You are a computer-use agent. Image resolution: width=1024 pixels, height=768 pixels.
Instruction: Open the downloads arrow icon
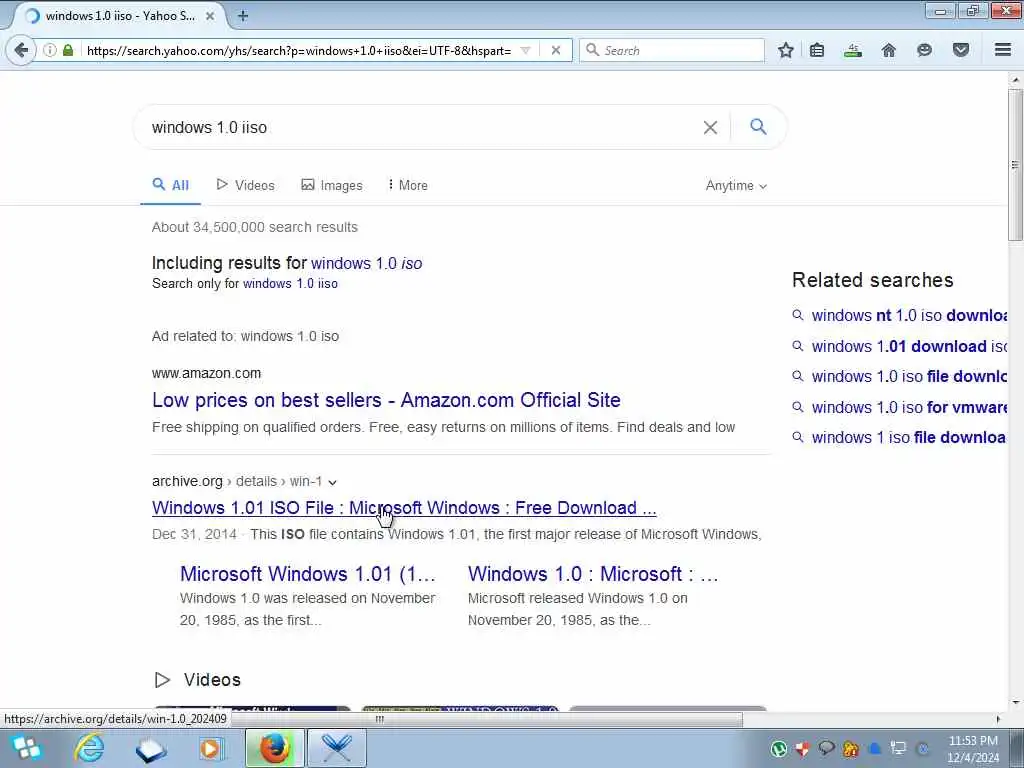[852, 50]
